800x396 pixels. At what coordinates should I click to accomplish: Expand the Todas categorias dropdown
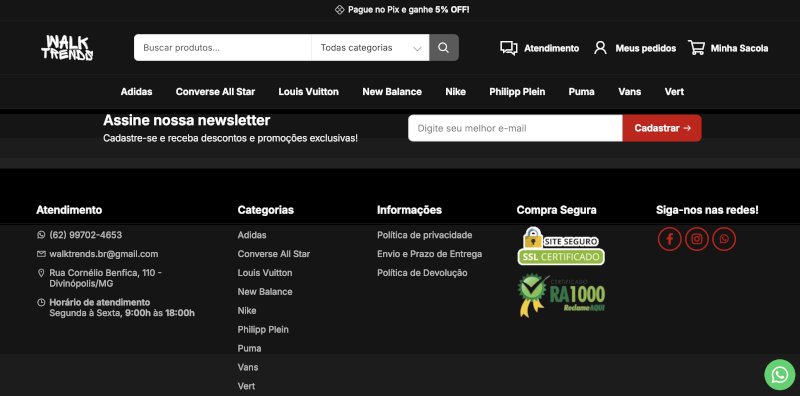pos(370,47)
